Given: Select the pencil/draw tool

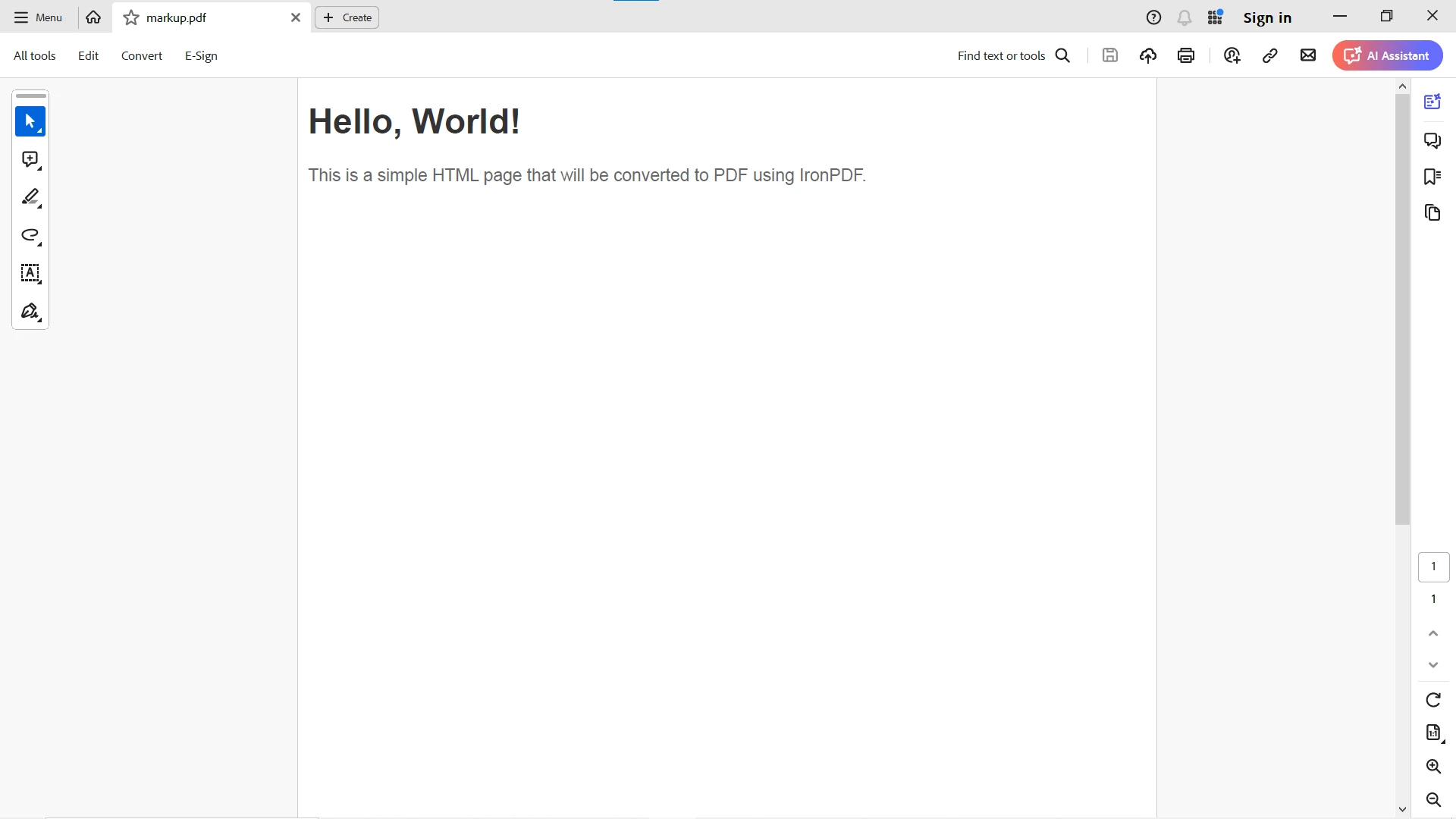Looking at the screenshot, I should (x=30, y=197).
